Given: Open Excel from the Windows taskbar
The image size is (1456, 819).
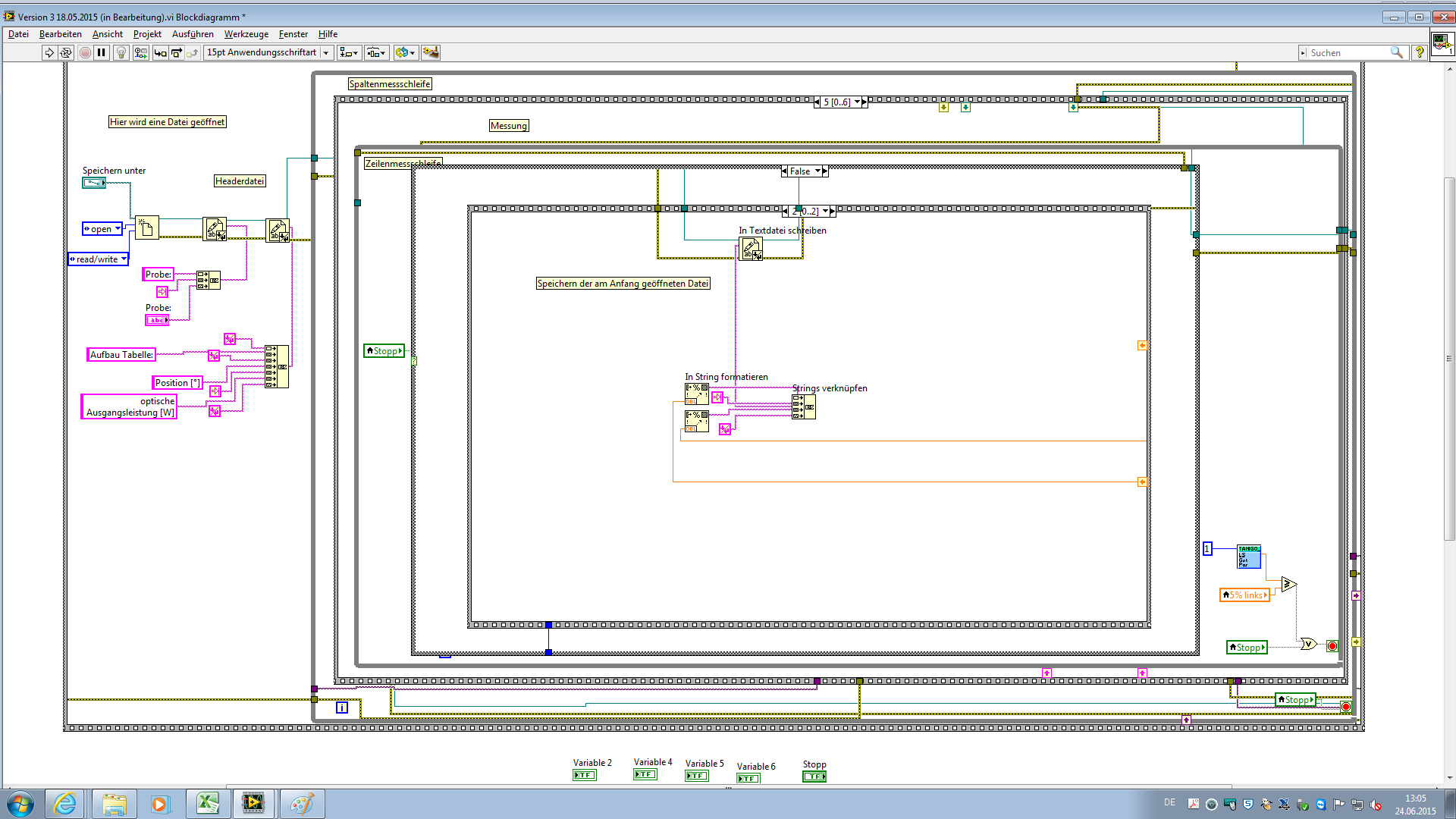Looking at the screenshot, I should (x=207, y=803).
